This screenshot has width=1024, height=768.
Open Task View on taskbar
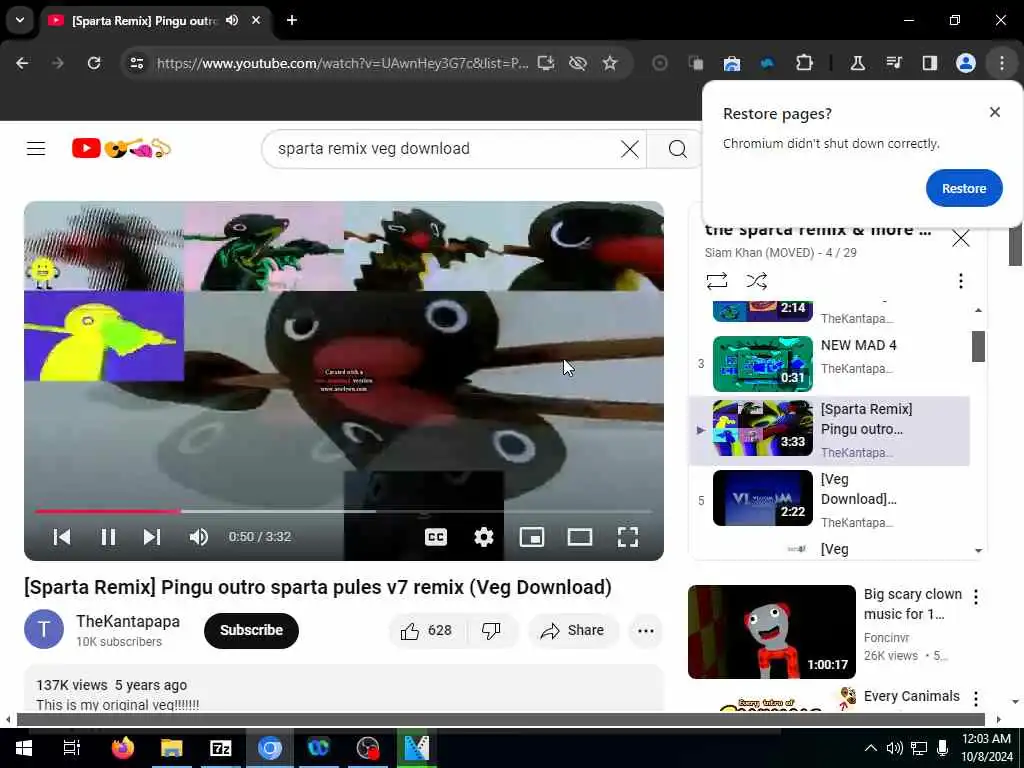pyautogui.click(x=71, y=748)
